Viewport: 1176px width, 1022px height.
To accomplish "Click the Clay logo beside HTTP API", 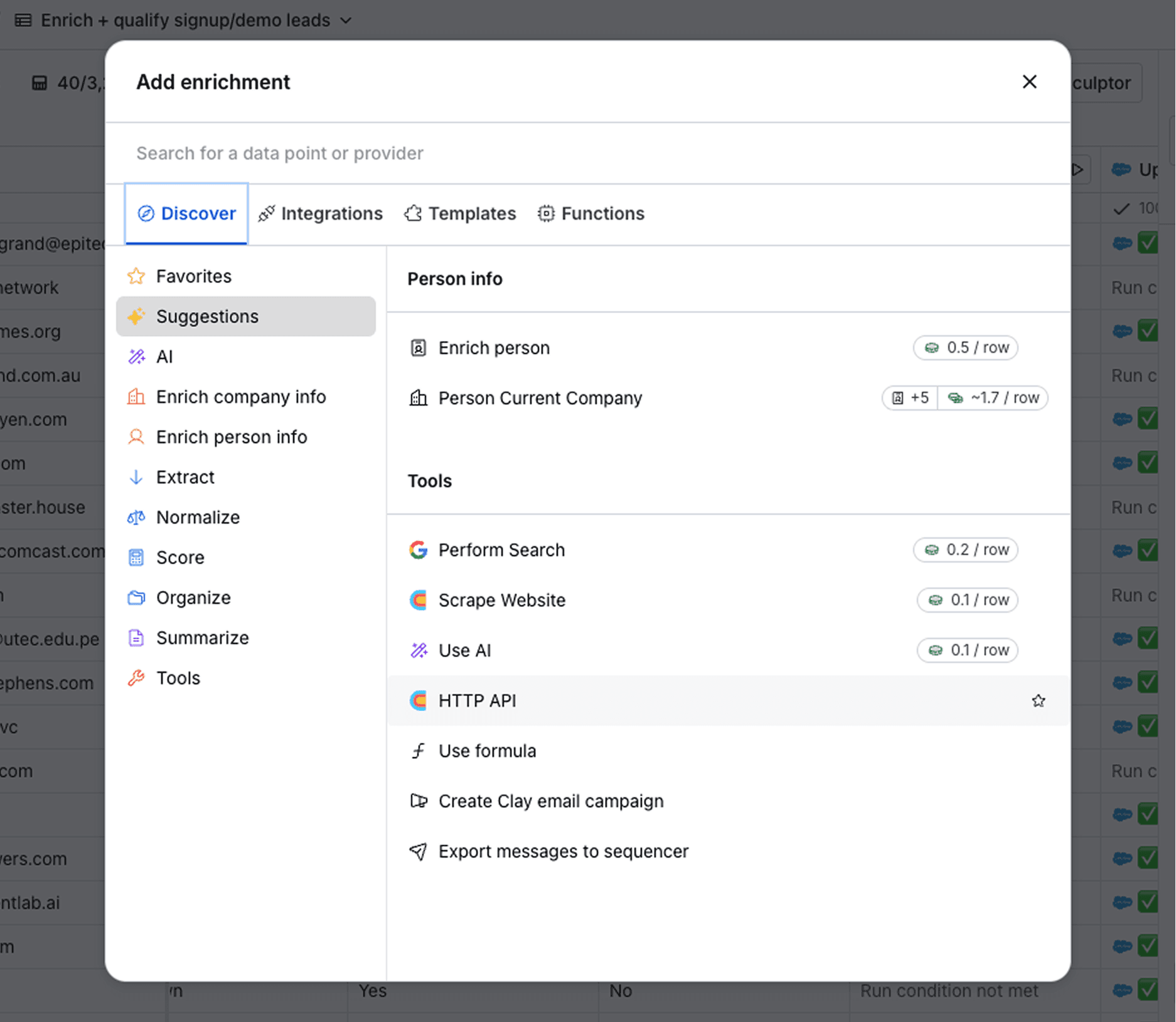I will click(x=419, y=701).
